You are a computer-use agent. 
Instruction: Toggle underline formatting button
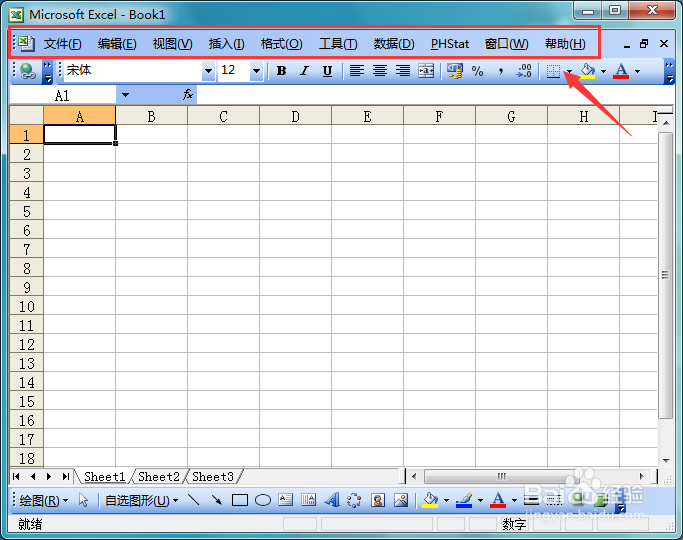click(x=327, y=71)
